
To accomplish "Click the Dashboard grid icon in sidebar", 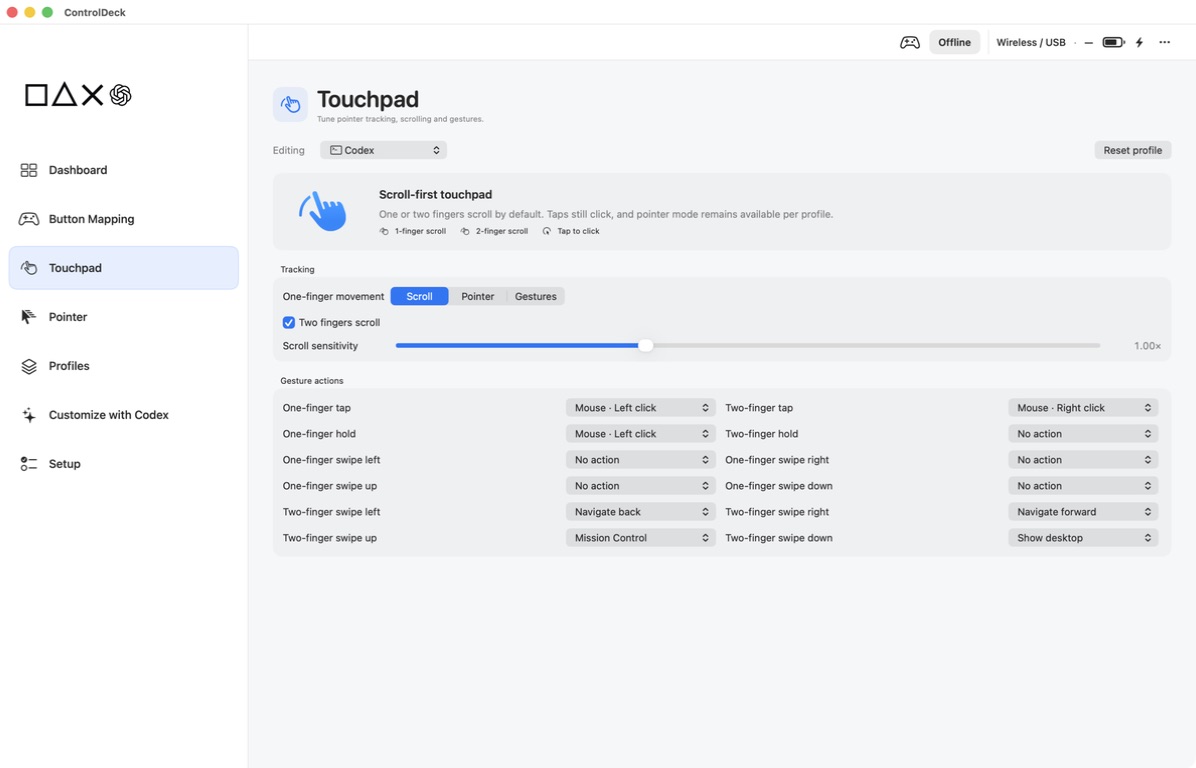I will (29, 170).
